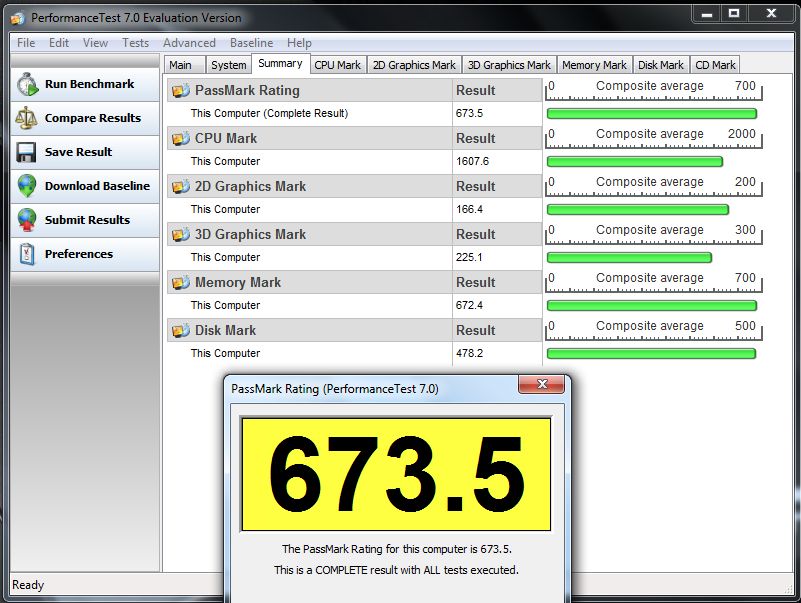This screenshot has height=603, width=801.
Task: Click the Memory Mark section icon
Action: [181, 283]
